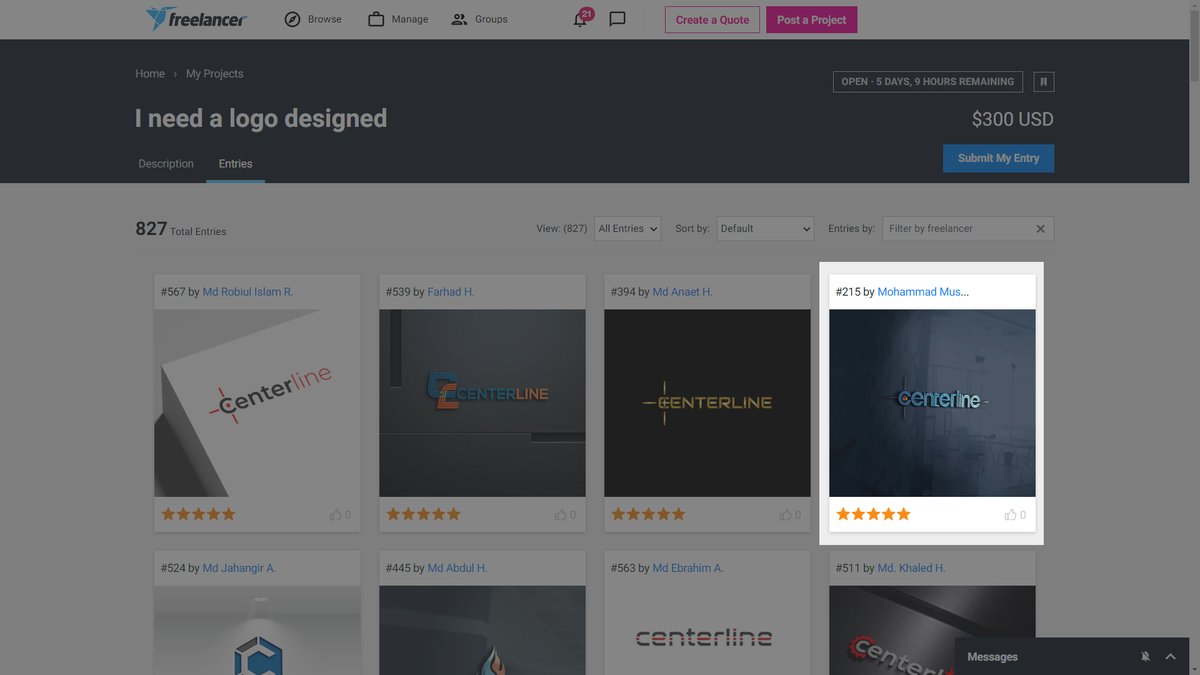The width and height of the screenshot is (1200, 675).
Task: Adjust star rating on entry #539
Action: [x=423, y=514]
